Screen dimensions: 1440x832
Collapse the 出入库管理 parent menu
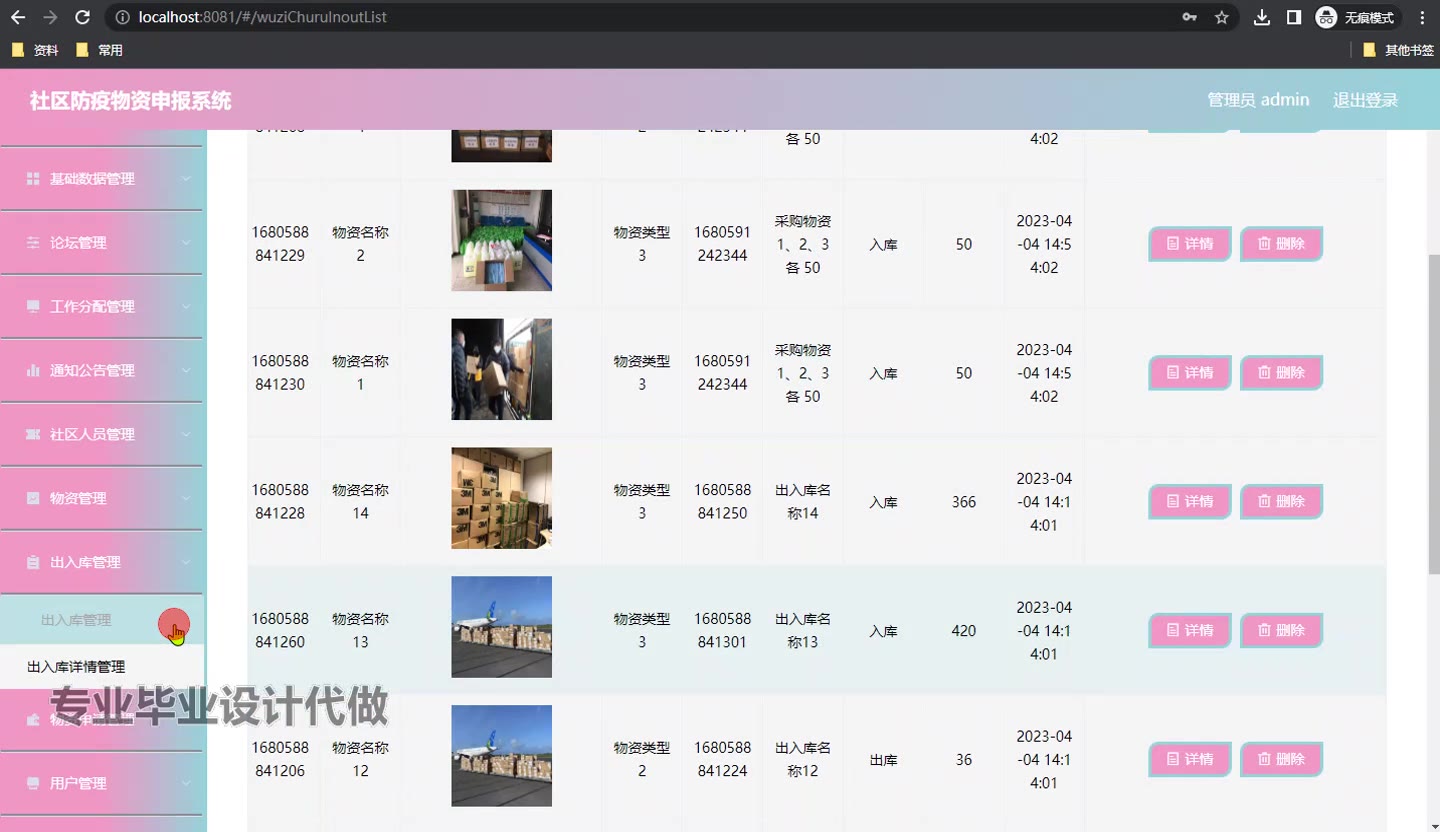click(x=102, y=562)
